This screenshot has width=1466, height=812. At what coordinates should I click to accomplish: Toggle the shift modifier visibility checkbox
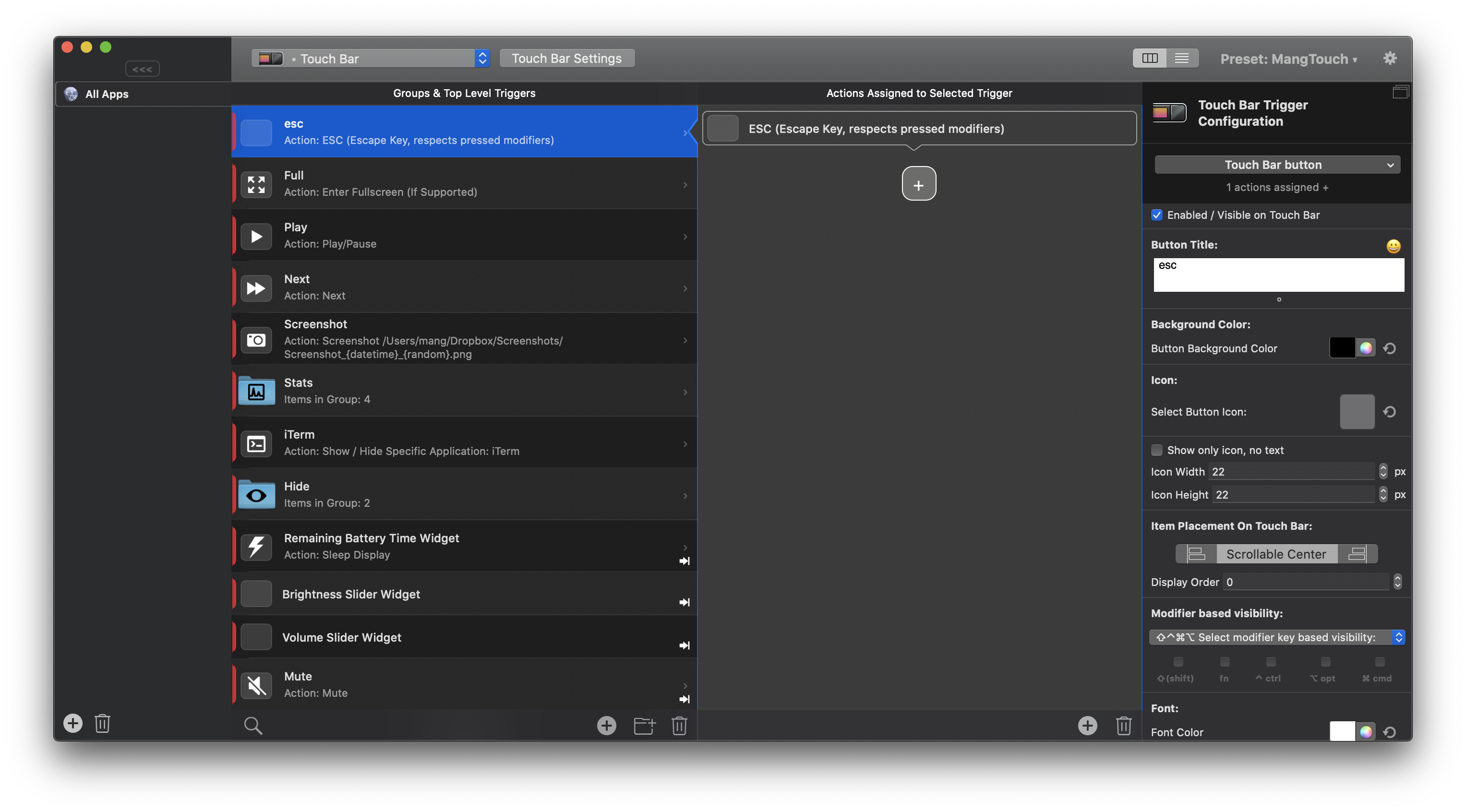click(1178, 662)
